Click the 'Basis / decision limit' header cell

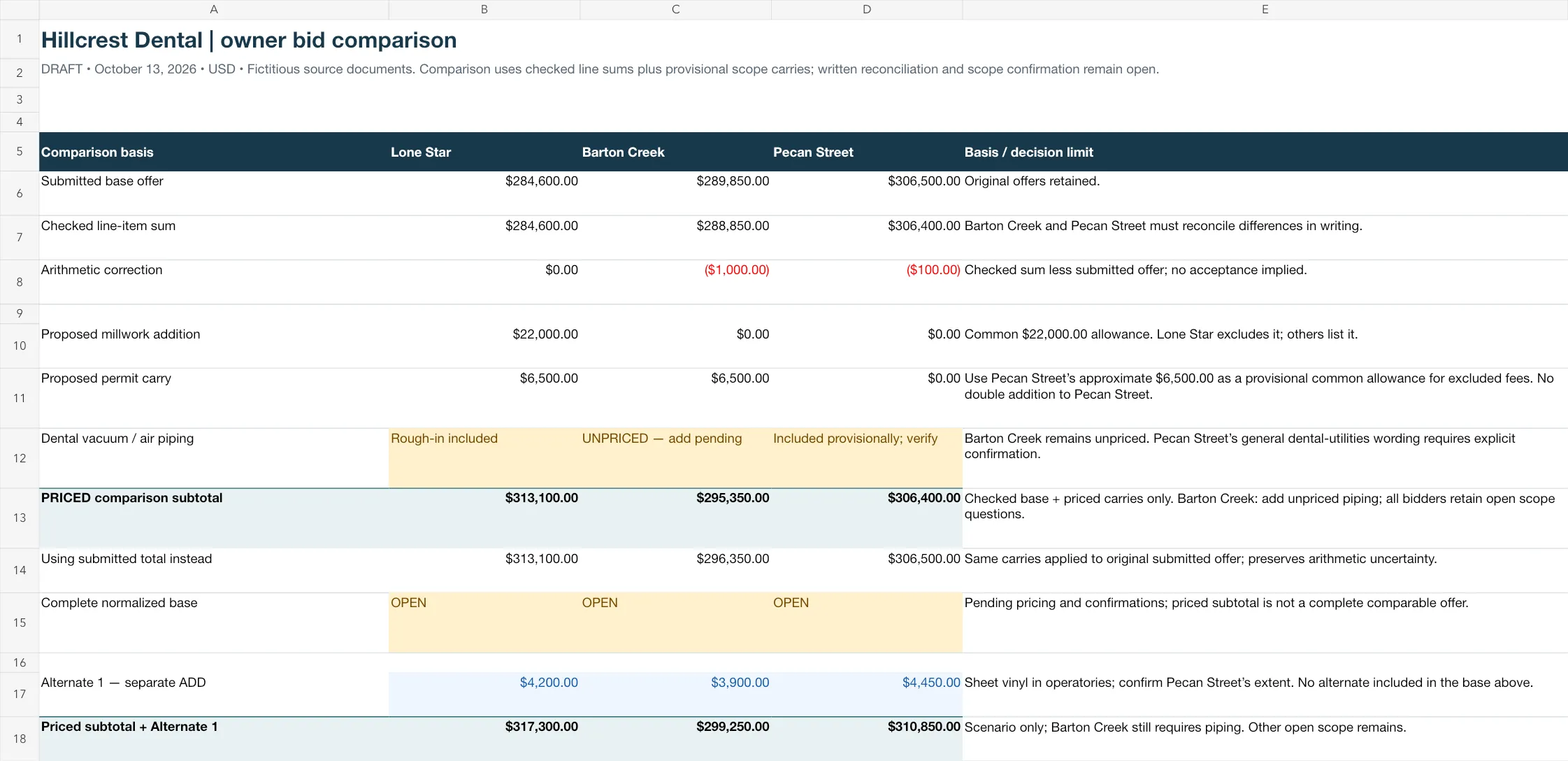point(1265,152)
